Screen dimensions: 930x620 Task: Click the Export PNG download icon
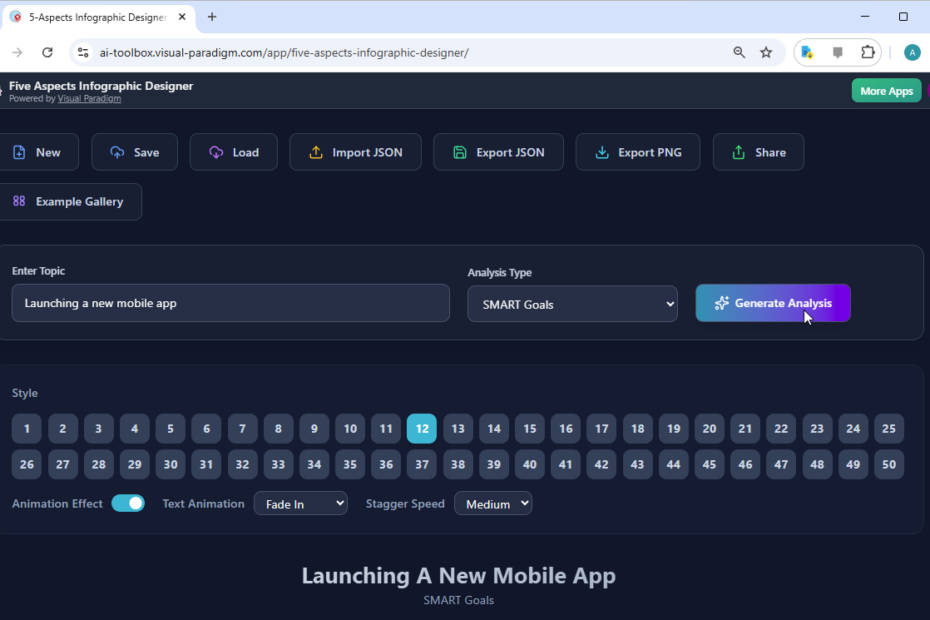tap(602, 153)
